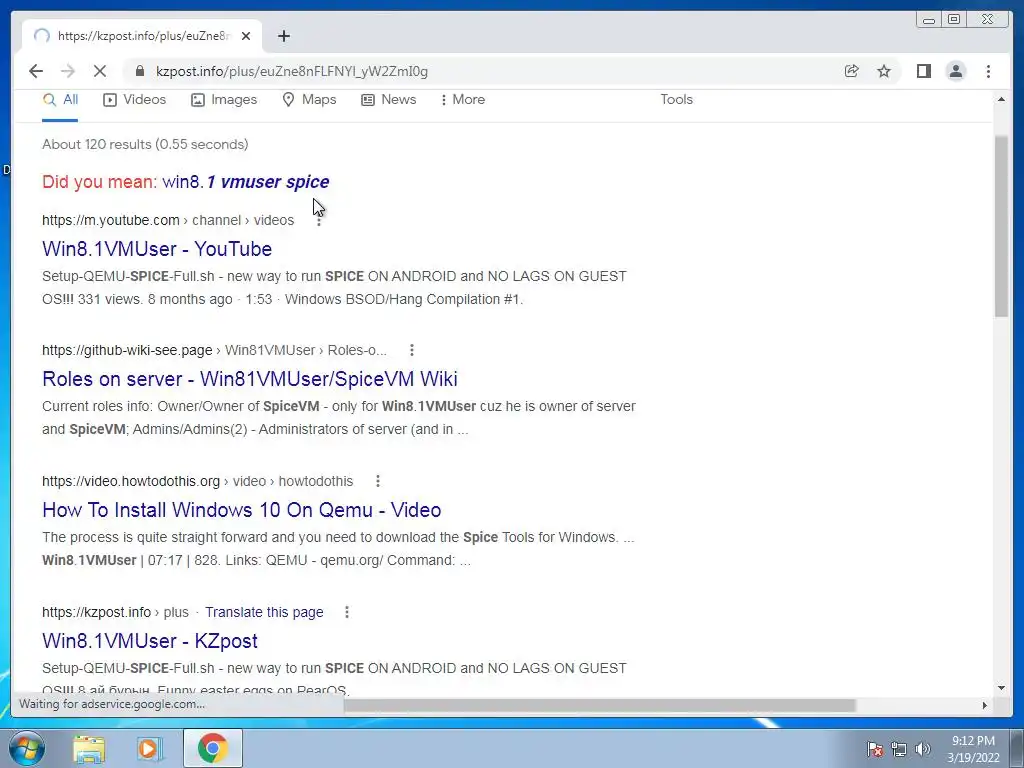Open Chrome's three-dot menu

[x=988, y=71]
